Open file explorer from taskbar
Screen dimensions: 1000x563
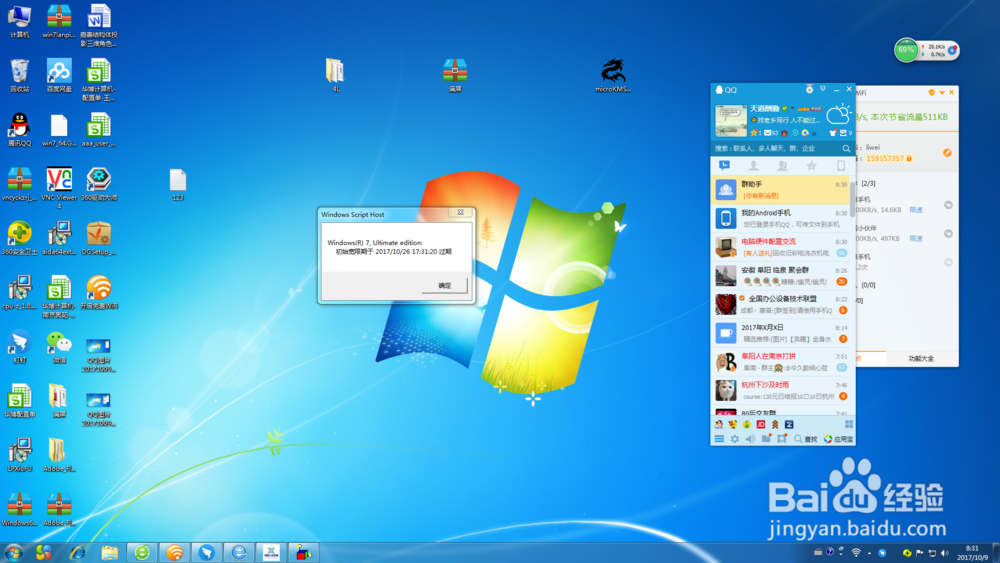pyautogui.click(x=110, y=552)
